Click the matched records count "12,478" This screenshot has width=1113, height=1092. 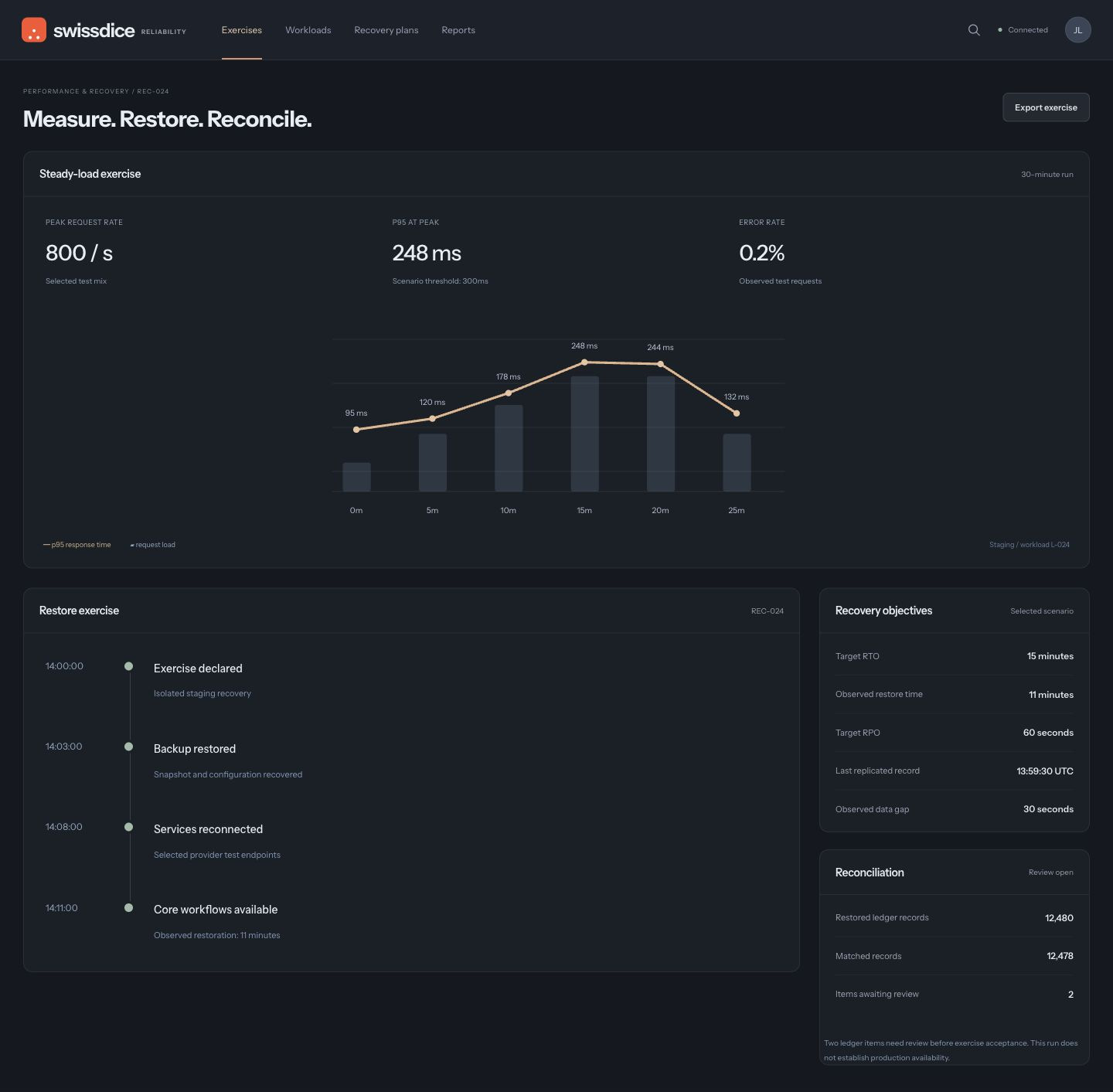1060,956
